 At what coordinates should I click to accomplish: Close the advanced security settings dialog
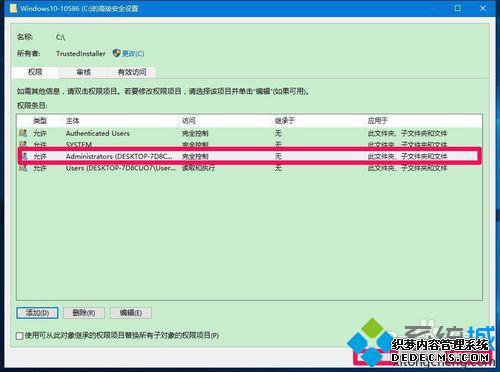pos(483,8)
